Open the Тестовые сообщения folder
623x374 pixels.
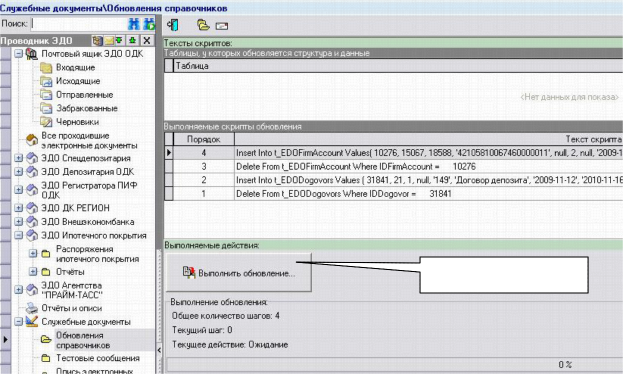[98, 358]
